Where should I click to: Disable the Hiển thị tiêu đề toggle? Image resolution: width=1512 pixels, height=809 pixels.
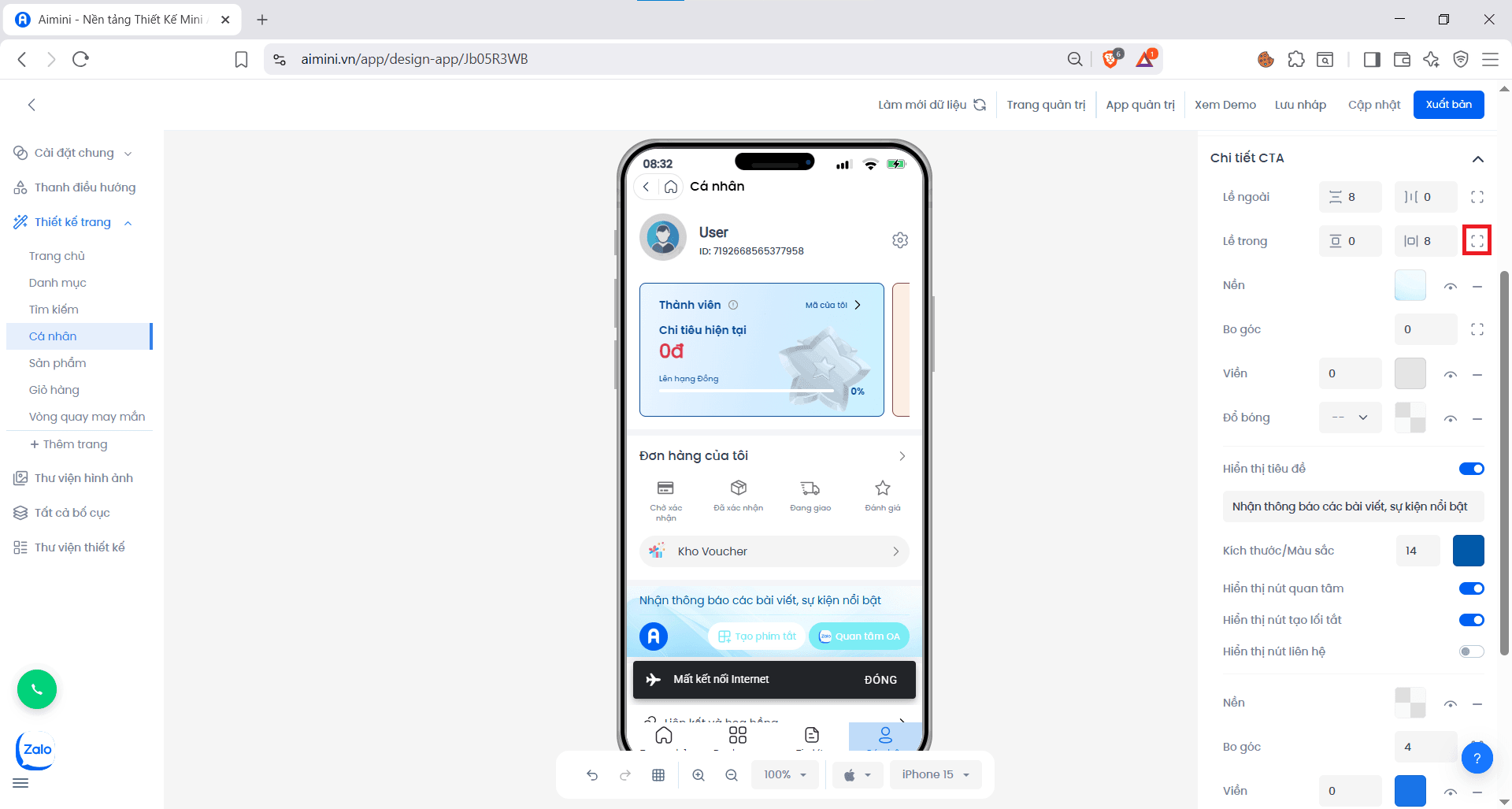coord(1471,468)
